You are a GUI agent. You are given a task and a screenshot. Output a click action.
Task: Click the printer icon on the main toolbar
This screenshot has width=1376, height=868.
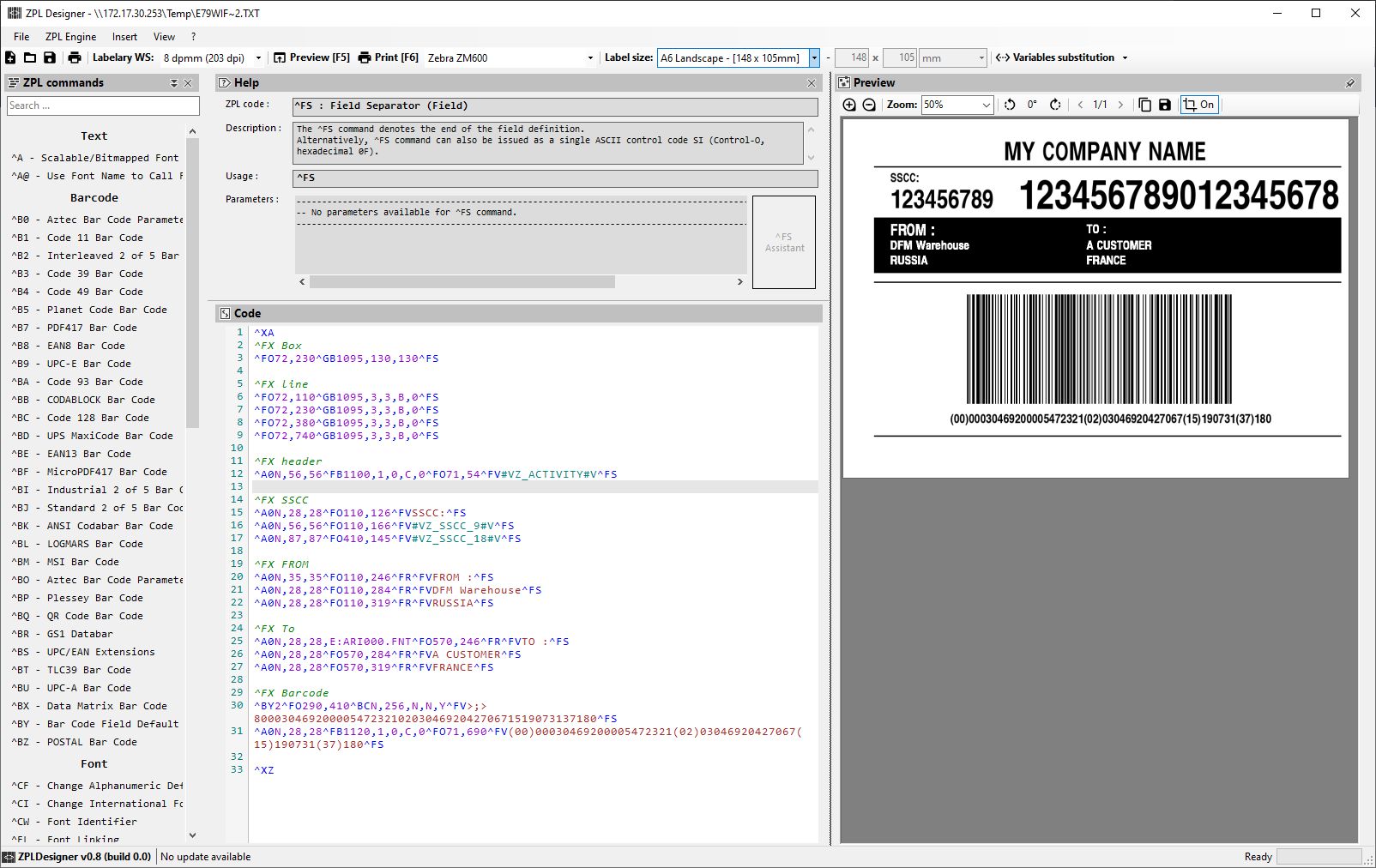coord(74,57)
